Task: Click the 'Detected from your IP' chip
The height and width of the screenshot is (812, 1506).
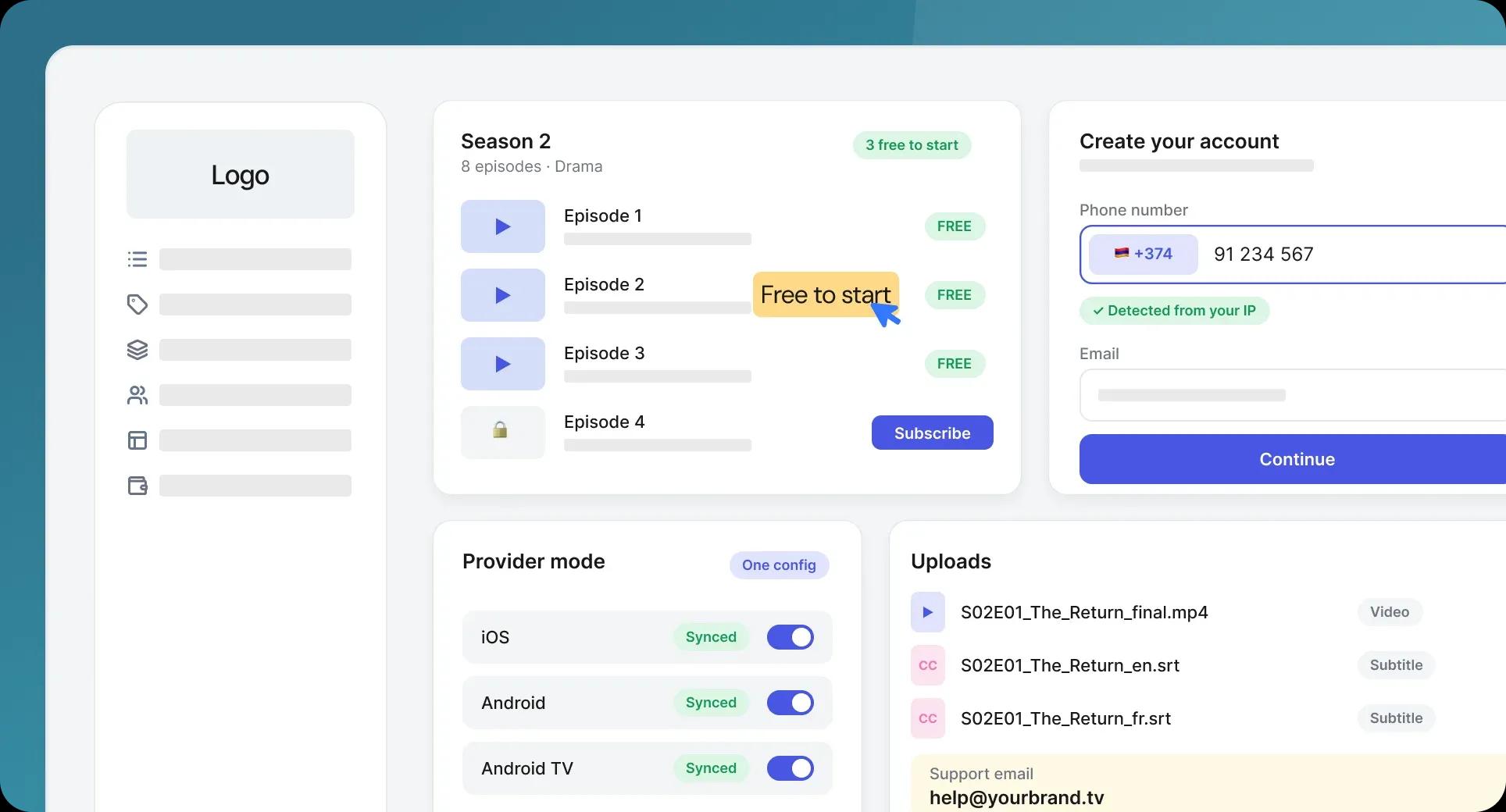Action: [x=1174, y=311]
